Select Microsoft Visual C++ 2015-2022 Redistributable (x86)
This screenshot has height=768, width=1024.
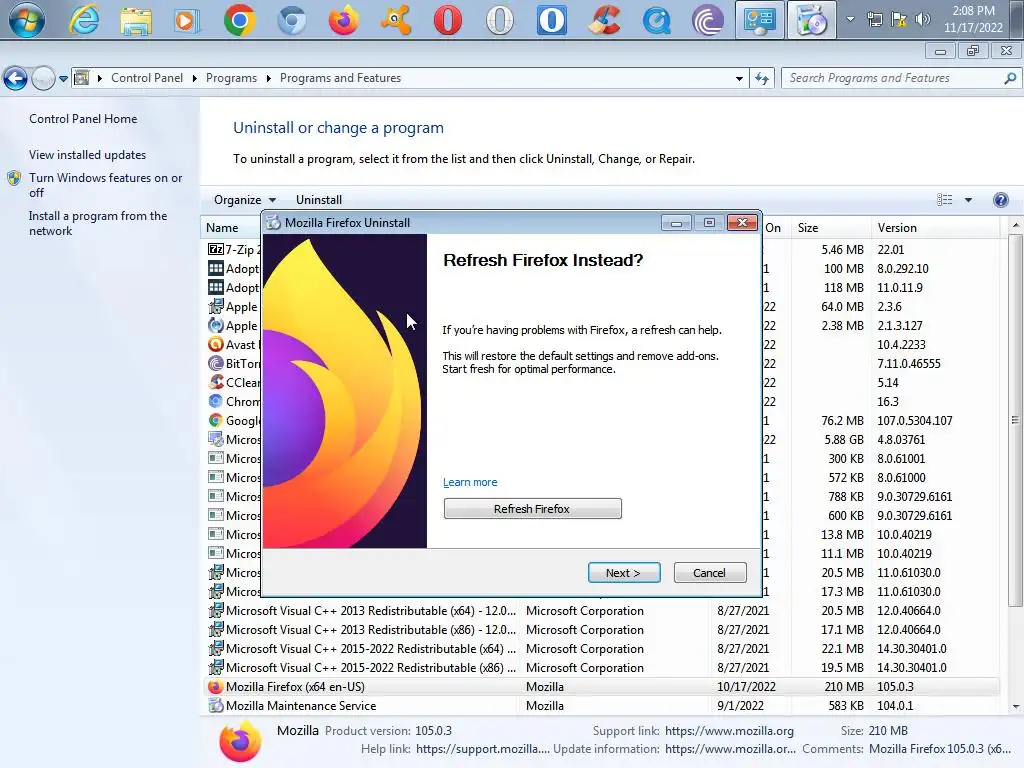pyautogui.click(x=601, y=667)
